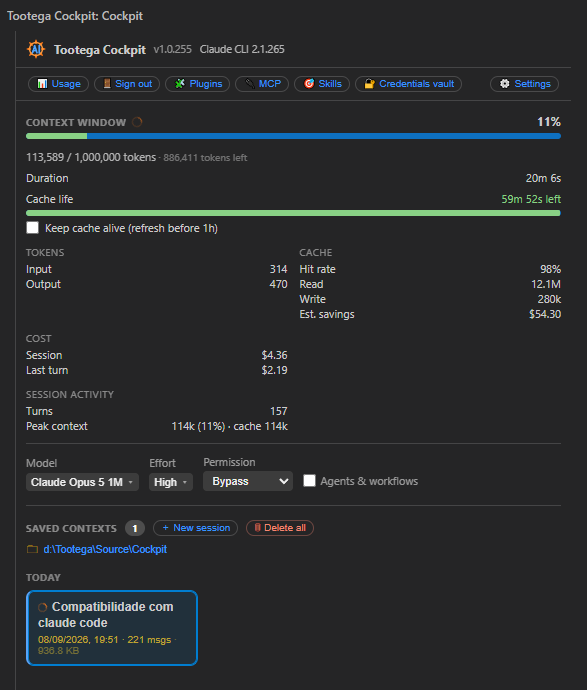Start a New session
The width and height of the screenshot is (587, 690).
pos(195,528)
